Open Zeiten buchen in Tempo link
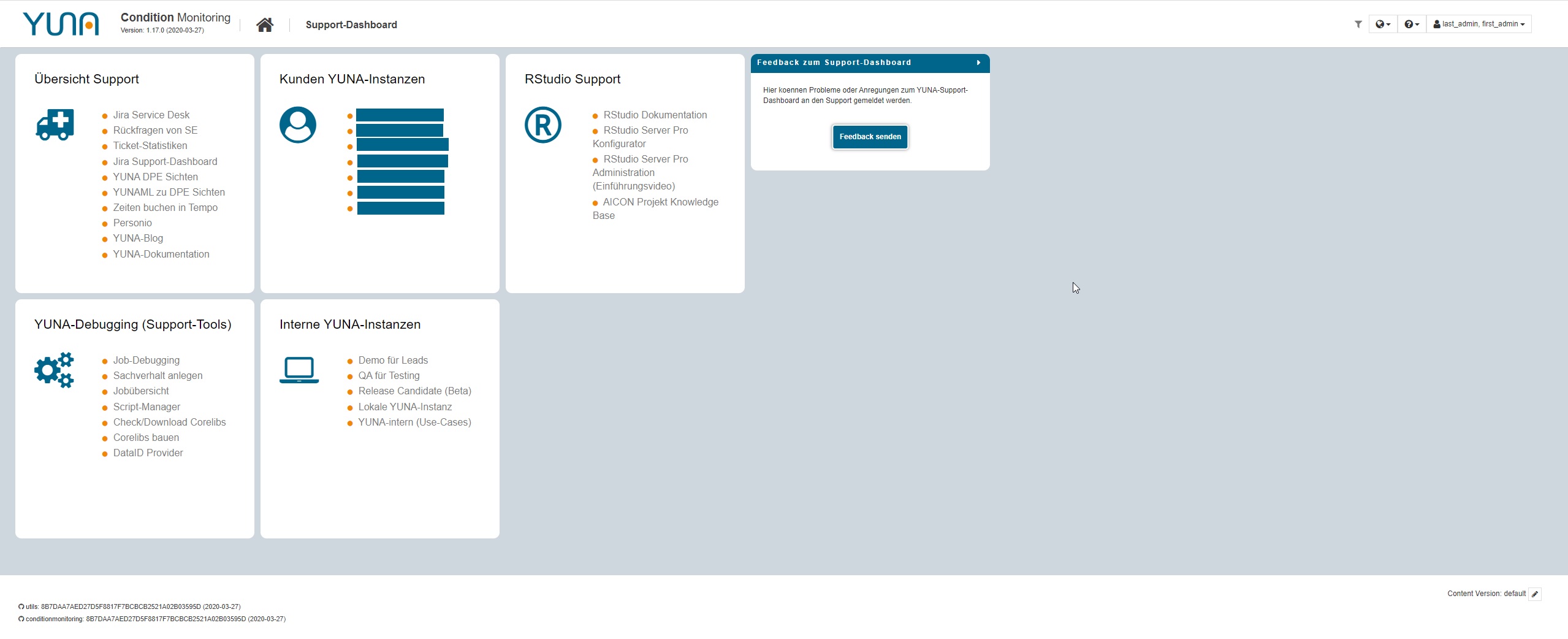 (x=165, y=207)
